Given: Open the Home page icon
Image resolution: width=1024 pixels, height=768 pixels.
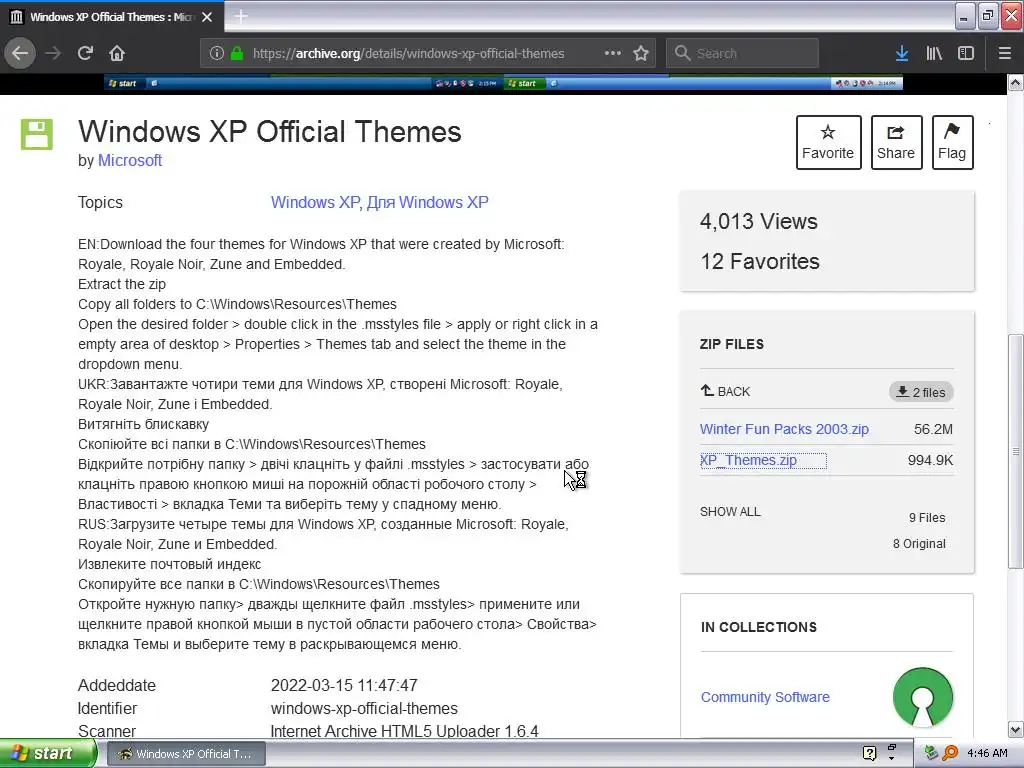Looking at the screenshot, I should point(117,53).
